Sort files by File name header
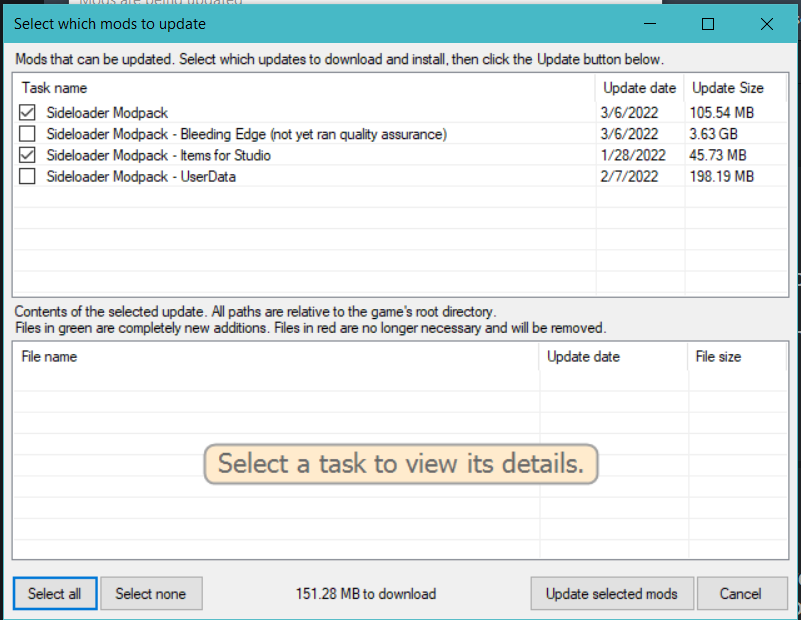801x620 pixels. (x=276, y=356)
